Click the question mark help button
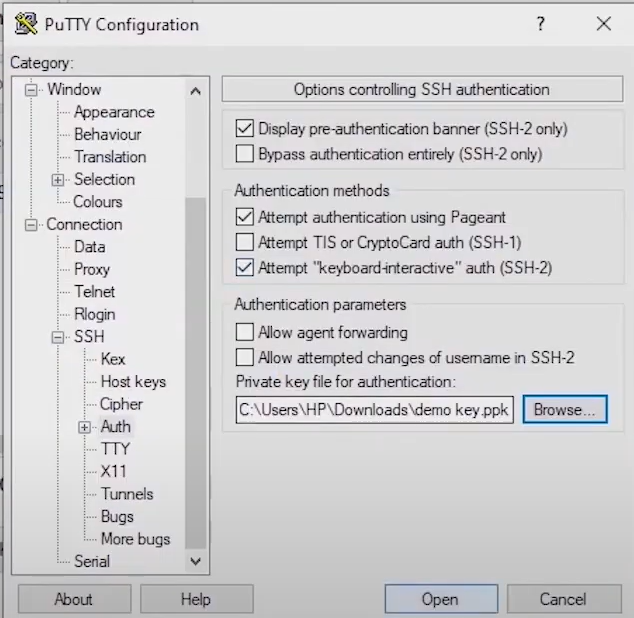This screenshot has width=634, height=618. [541, 24]
